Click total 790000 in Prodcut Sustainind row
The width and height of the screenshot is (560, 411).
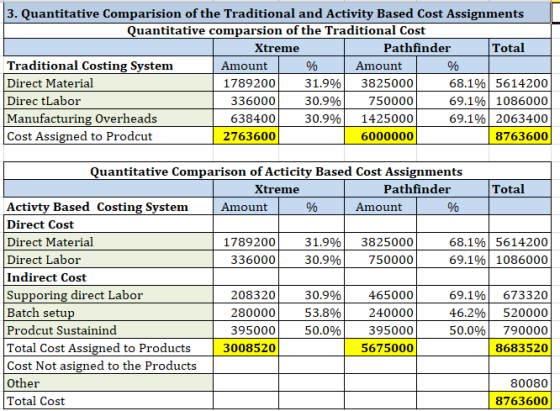tap(520, 330)
